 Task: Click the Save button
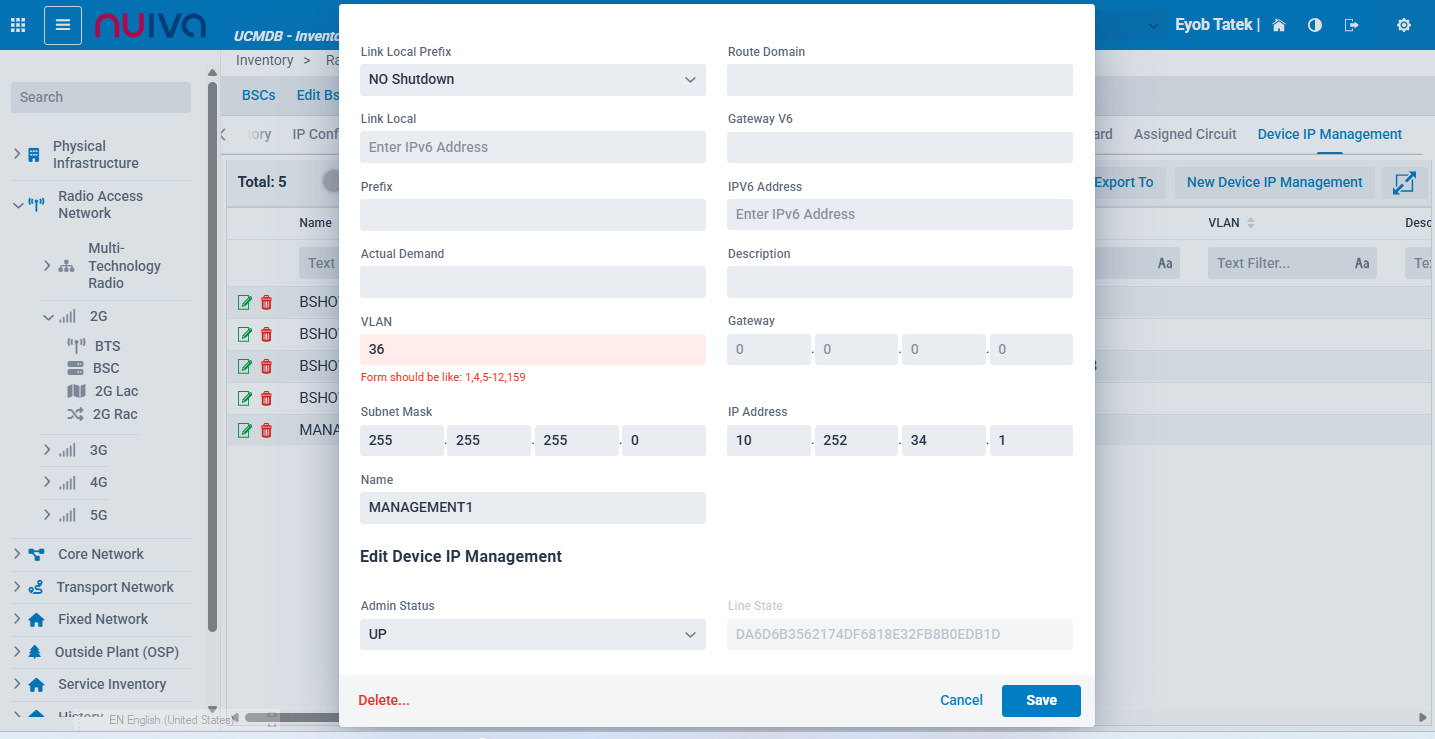pyautogui.click(x=1040, y=701)
